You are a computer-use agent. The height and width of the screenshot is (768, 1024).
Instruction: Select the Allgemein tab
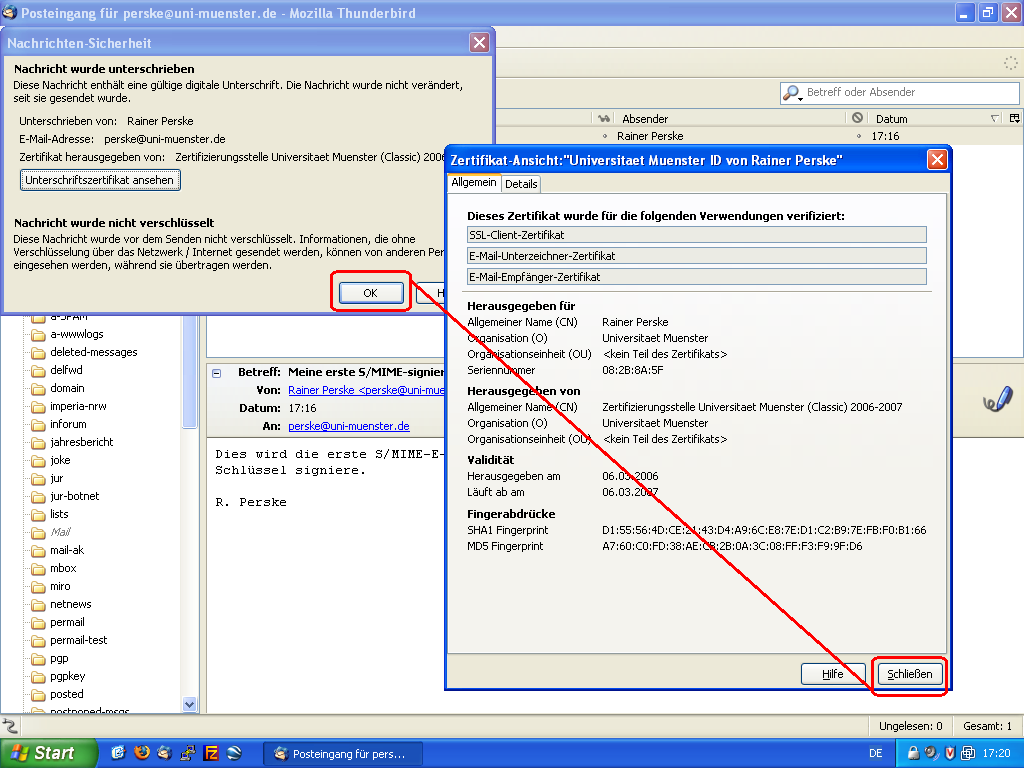473,183
